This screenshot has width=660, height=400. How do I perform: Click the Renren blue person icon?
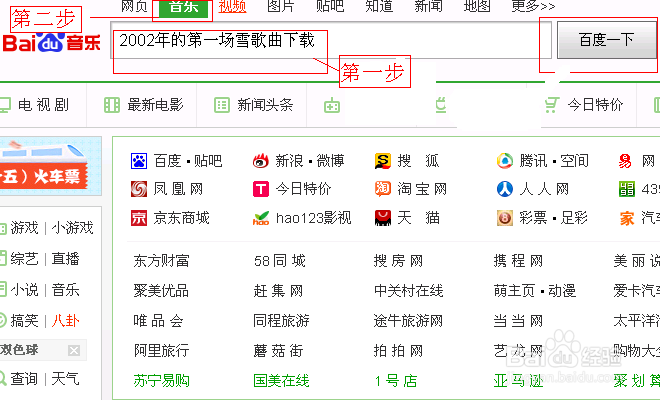click(505, 189)
